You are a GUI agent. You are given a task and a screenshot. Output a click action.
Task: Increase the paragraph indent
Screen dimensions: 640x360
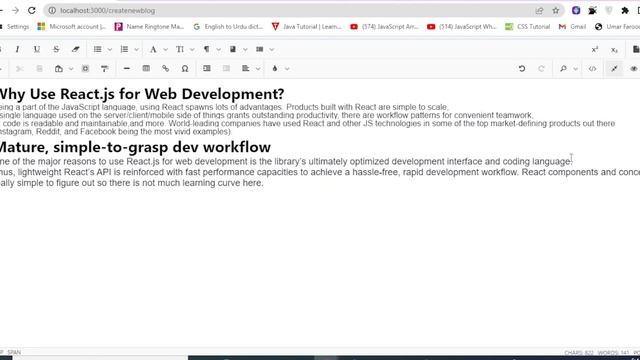pyautogui.click(x=207, y=69)
